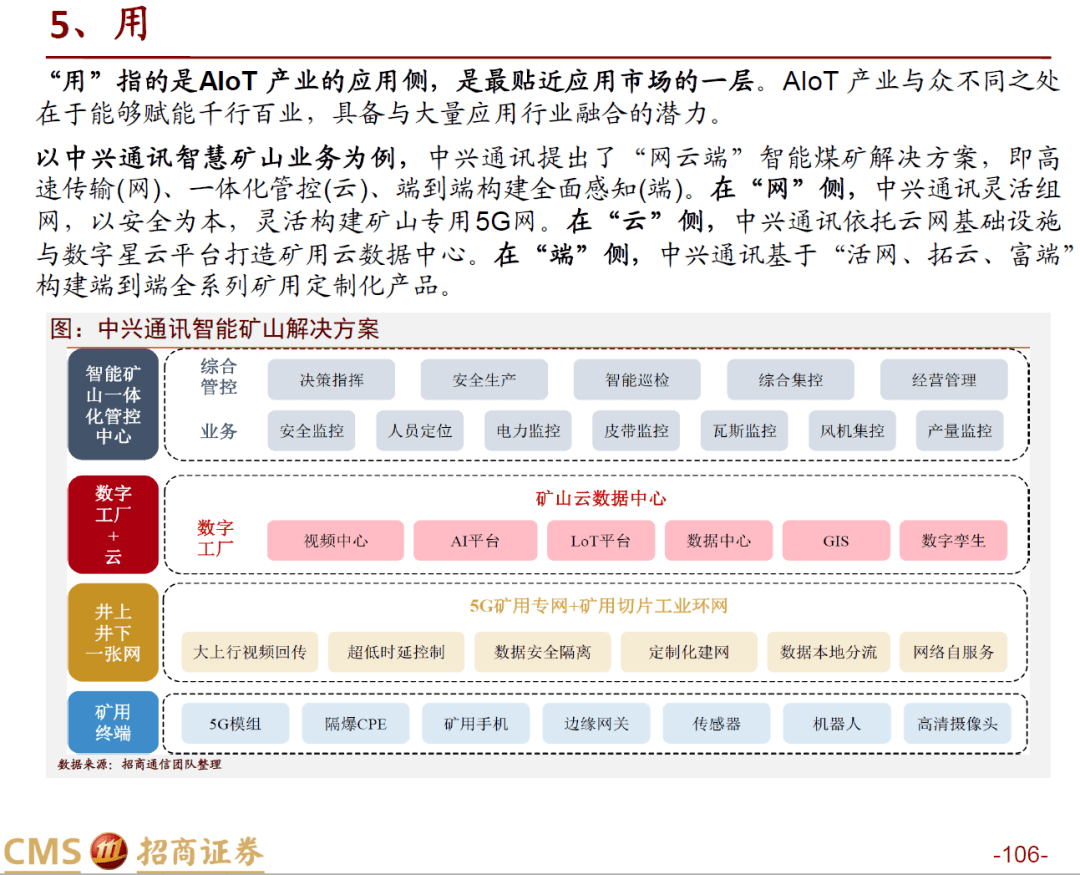This screenshot has width=1080, height=875.
Task: Open the 隔爆CPE device block
Action: click(x=355, y=723)
